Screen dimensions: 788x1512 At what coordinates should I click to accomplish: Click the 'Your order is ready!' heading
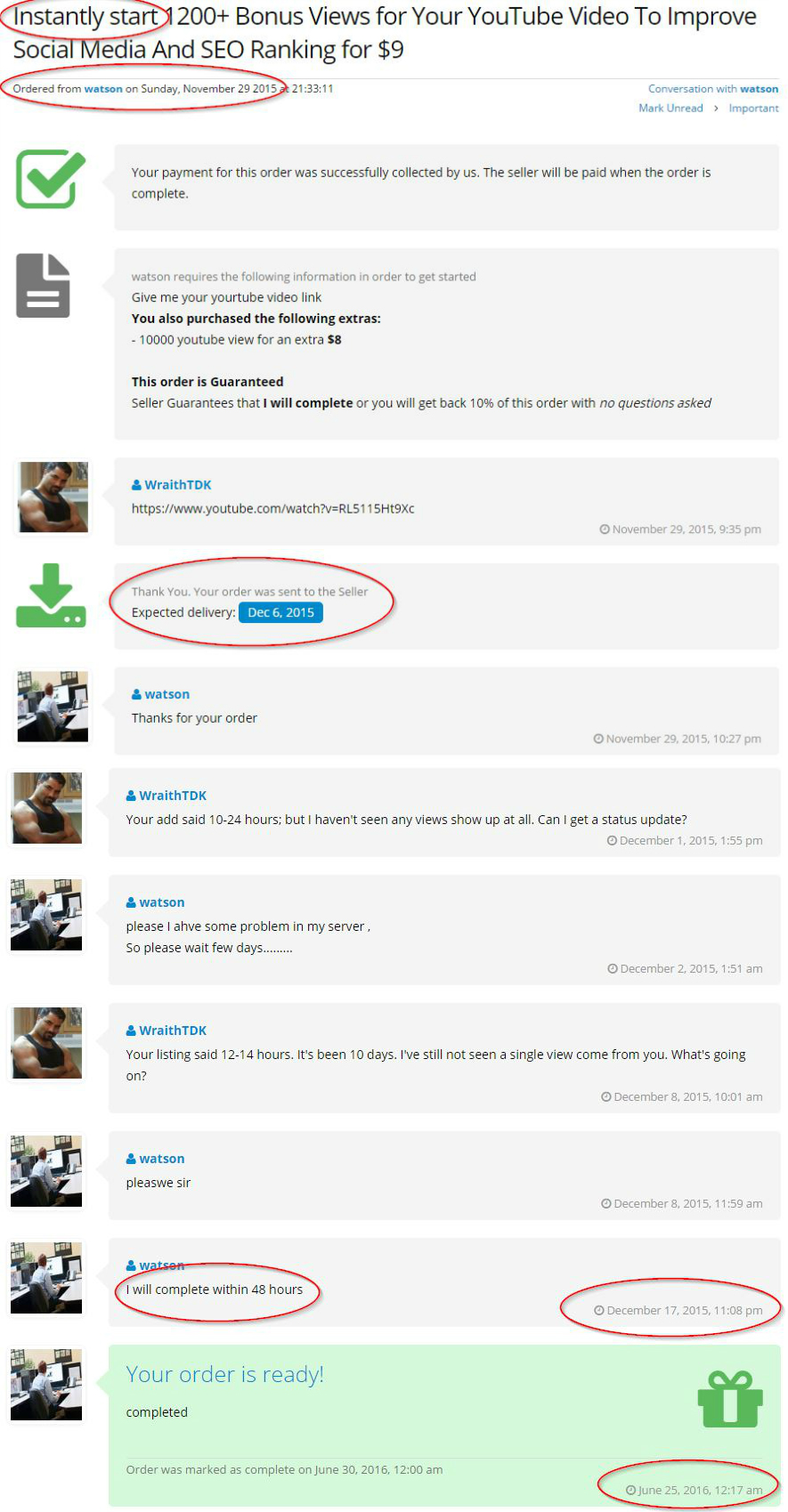pyautogui.click(x=225, y=1374)
